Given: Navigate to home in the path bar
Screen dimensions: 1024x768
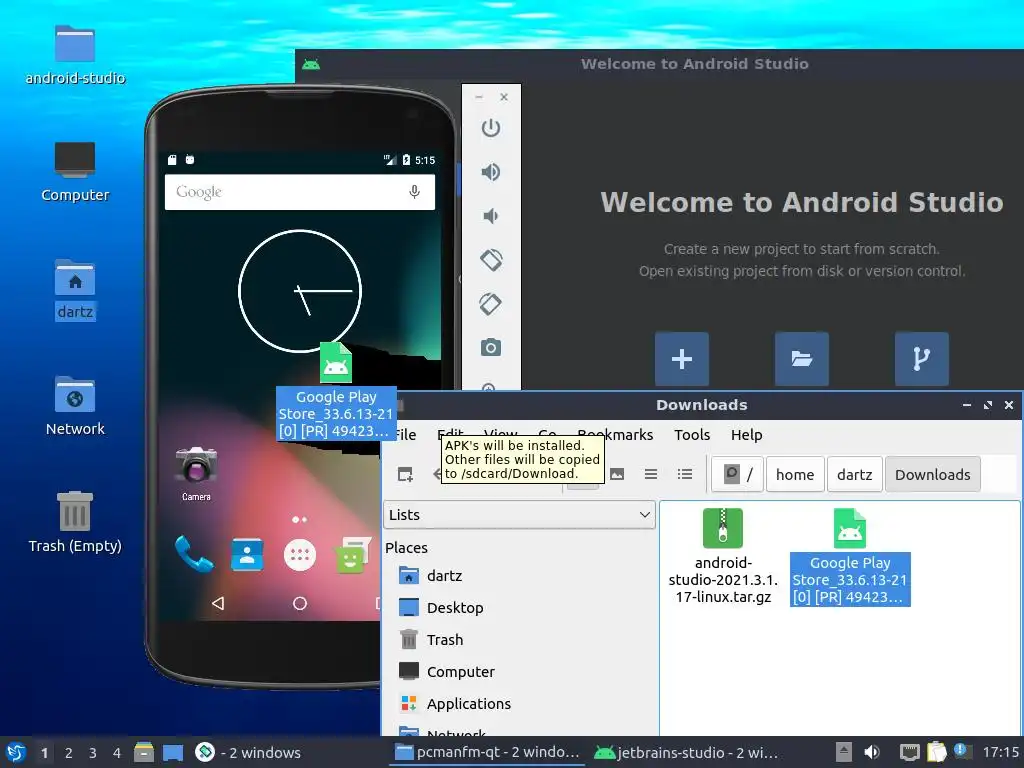Looking at the screenshot, I should tap(795, 475).
